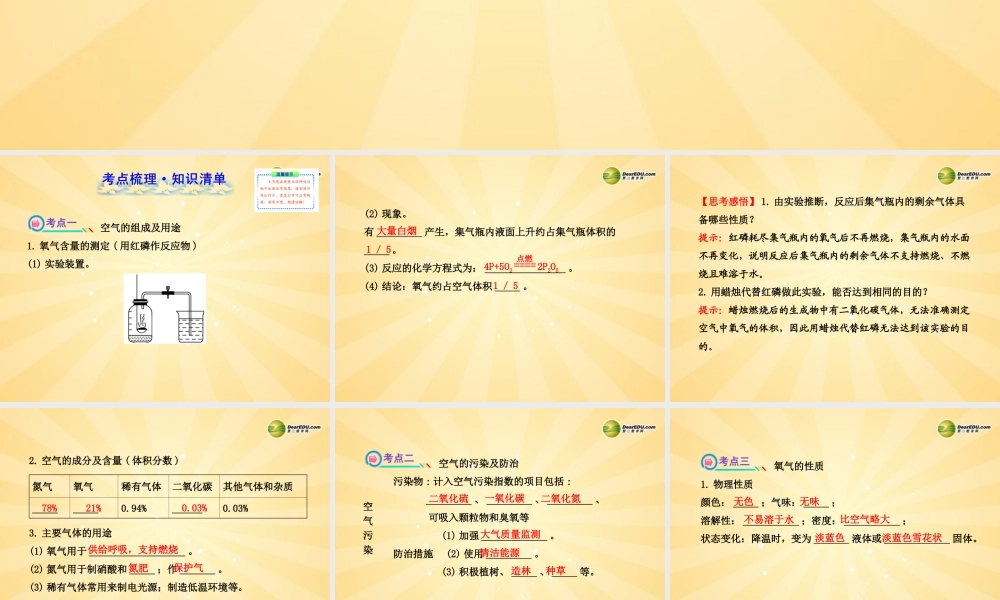The image size is (1000, 600).
Task: Click heading 空气的污染及防治
Action: [x=478, y=464]
